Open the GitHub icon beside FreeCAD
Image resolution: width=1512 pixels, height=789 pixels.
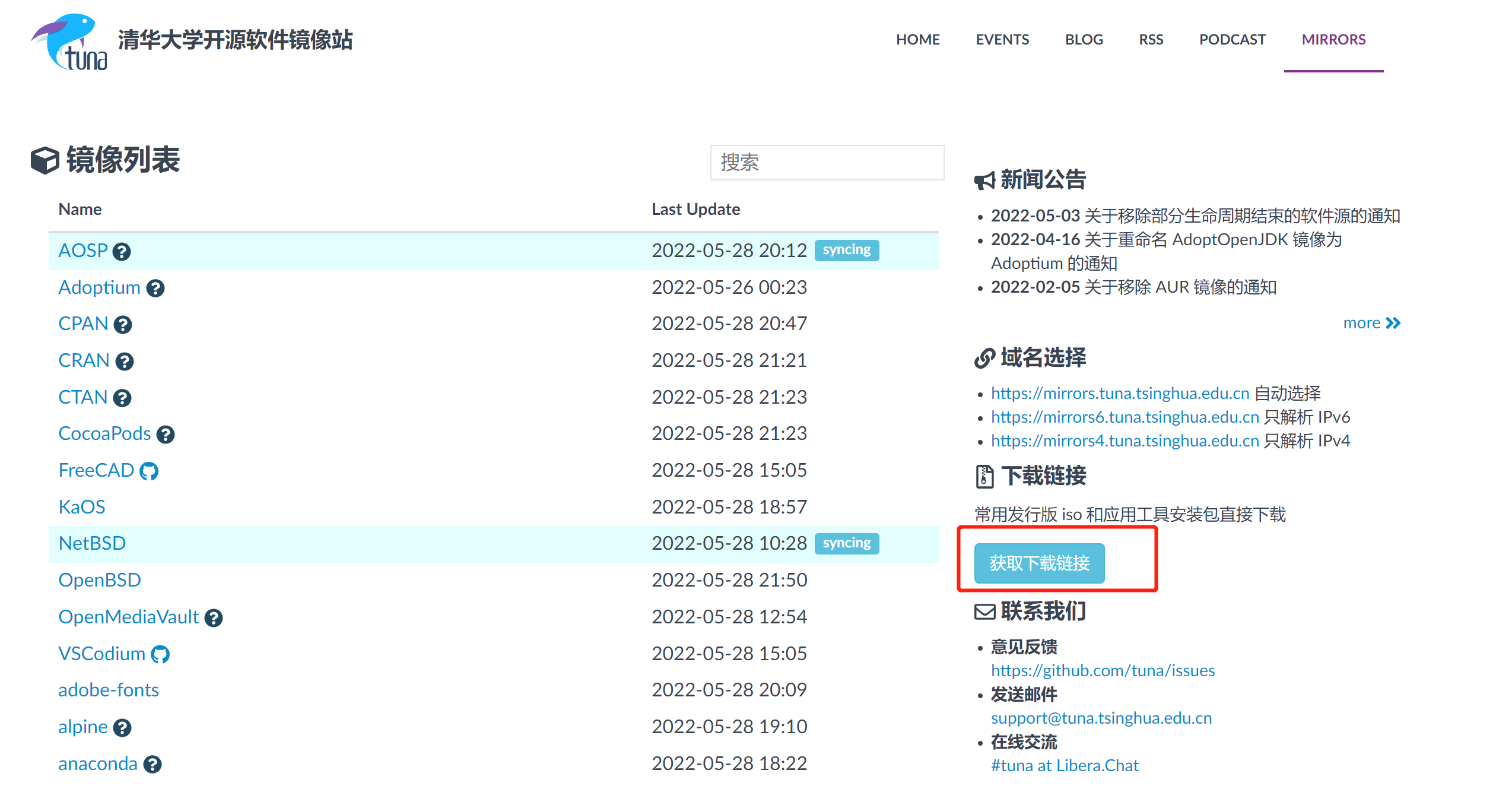(x=149, y=471)
